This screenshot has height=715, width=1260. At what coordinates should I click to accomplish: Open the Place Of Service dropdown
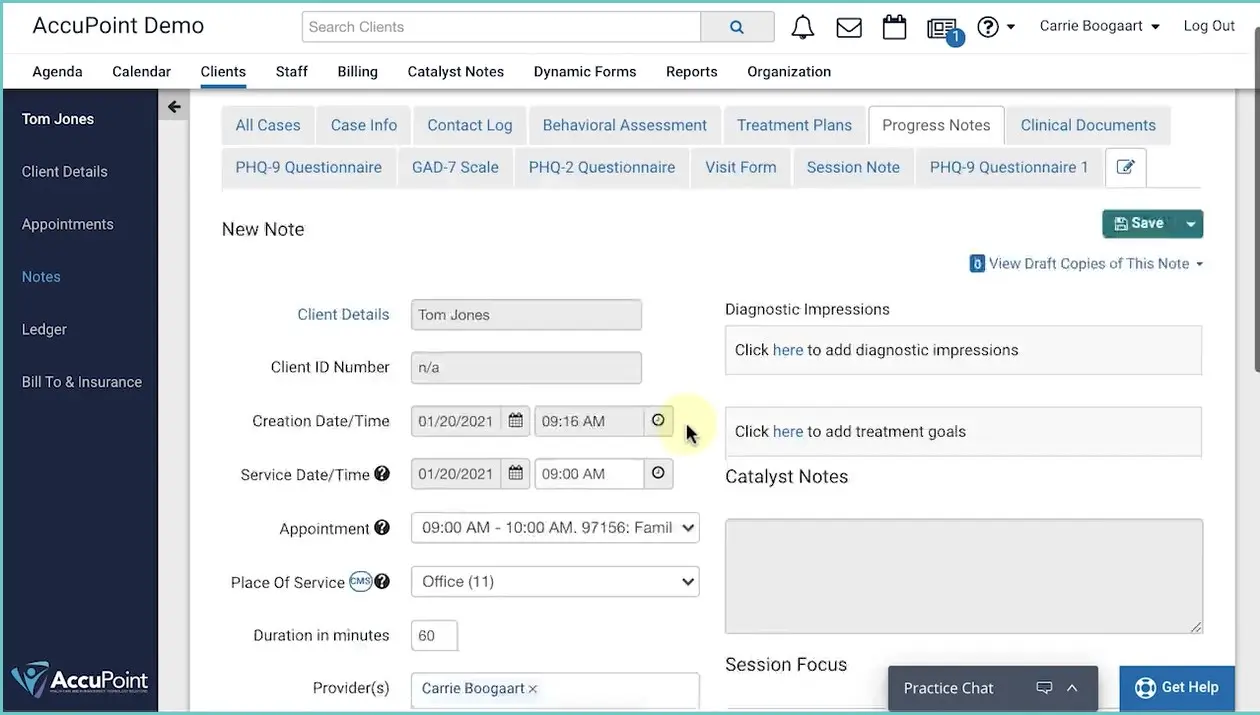point(554,581)
